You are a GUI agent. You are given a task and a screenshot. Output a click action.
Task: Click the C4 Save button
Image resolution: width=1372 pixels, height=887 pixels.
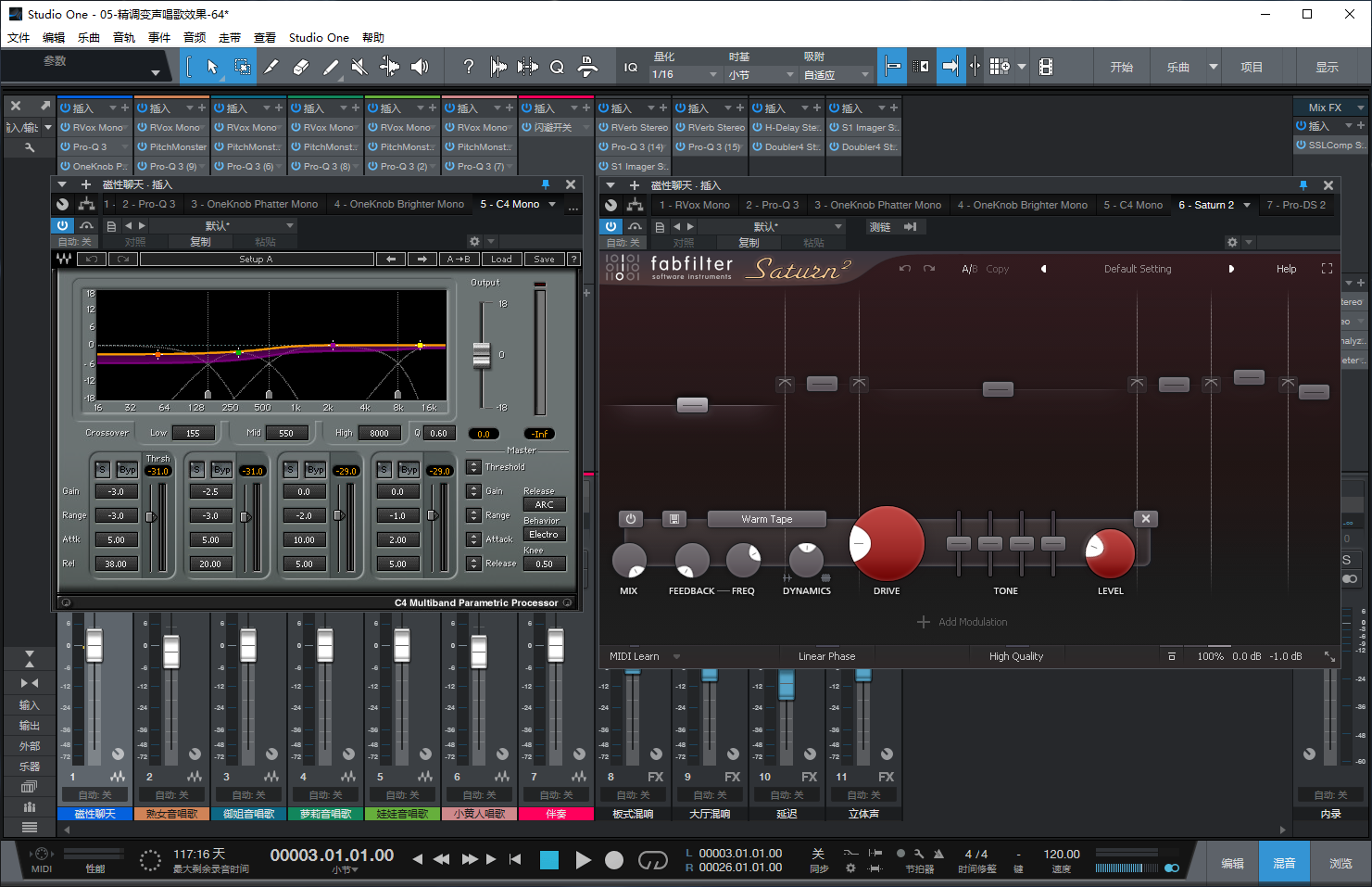pyautogui.click(x=545, y=260)
